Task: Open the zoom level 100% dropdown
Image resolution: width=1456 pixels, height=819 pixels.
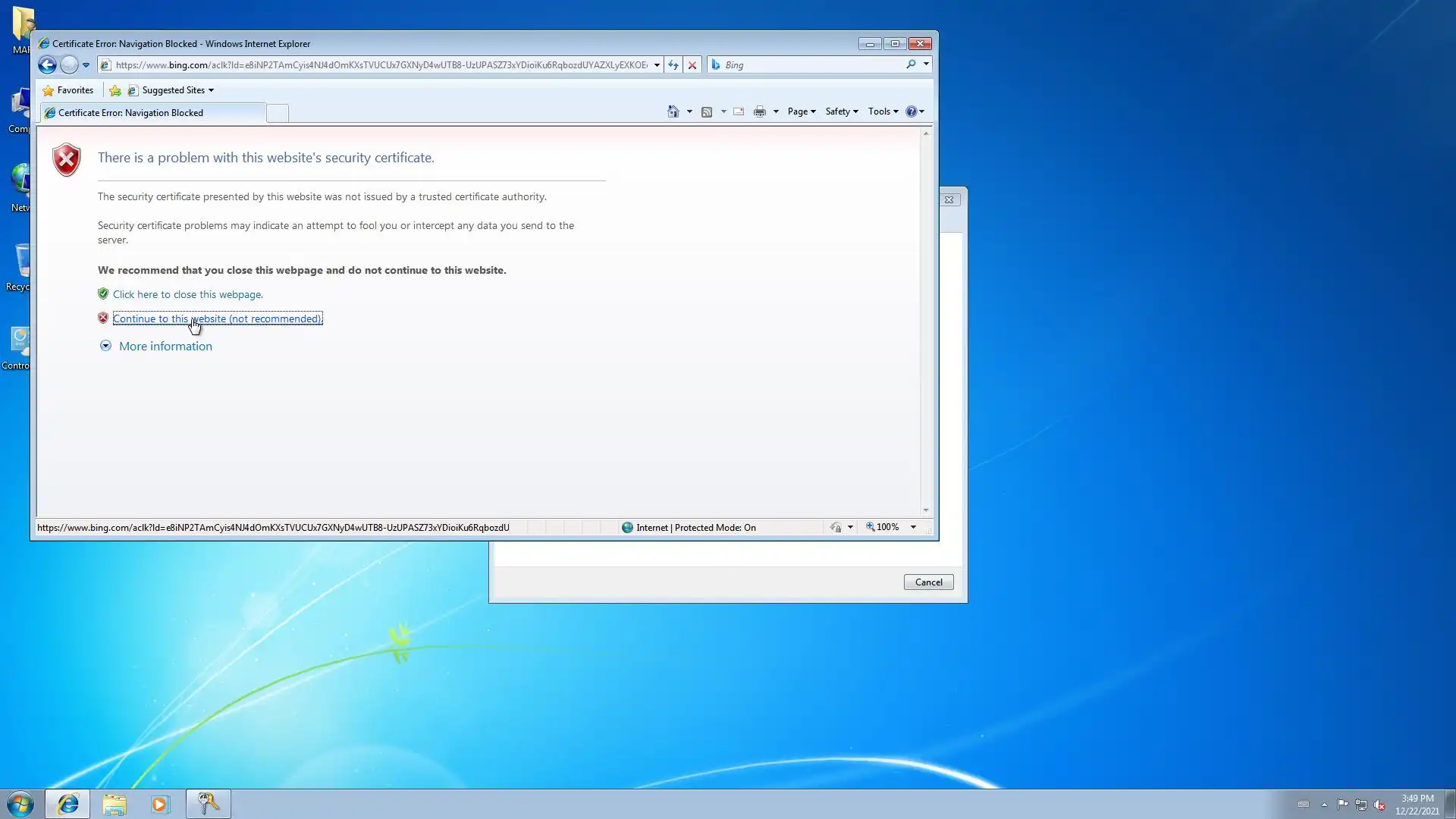Action: pos(913,527)
